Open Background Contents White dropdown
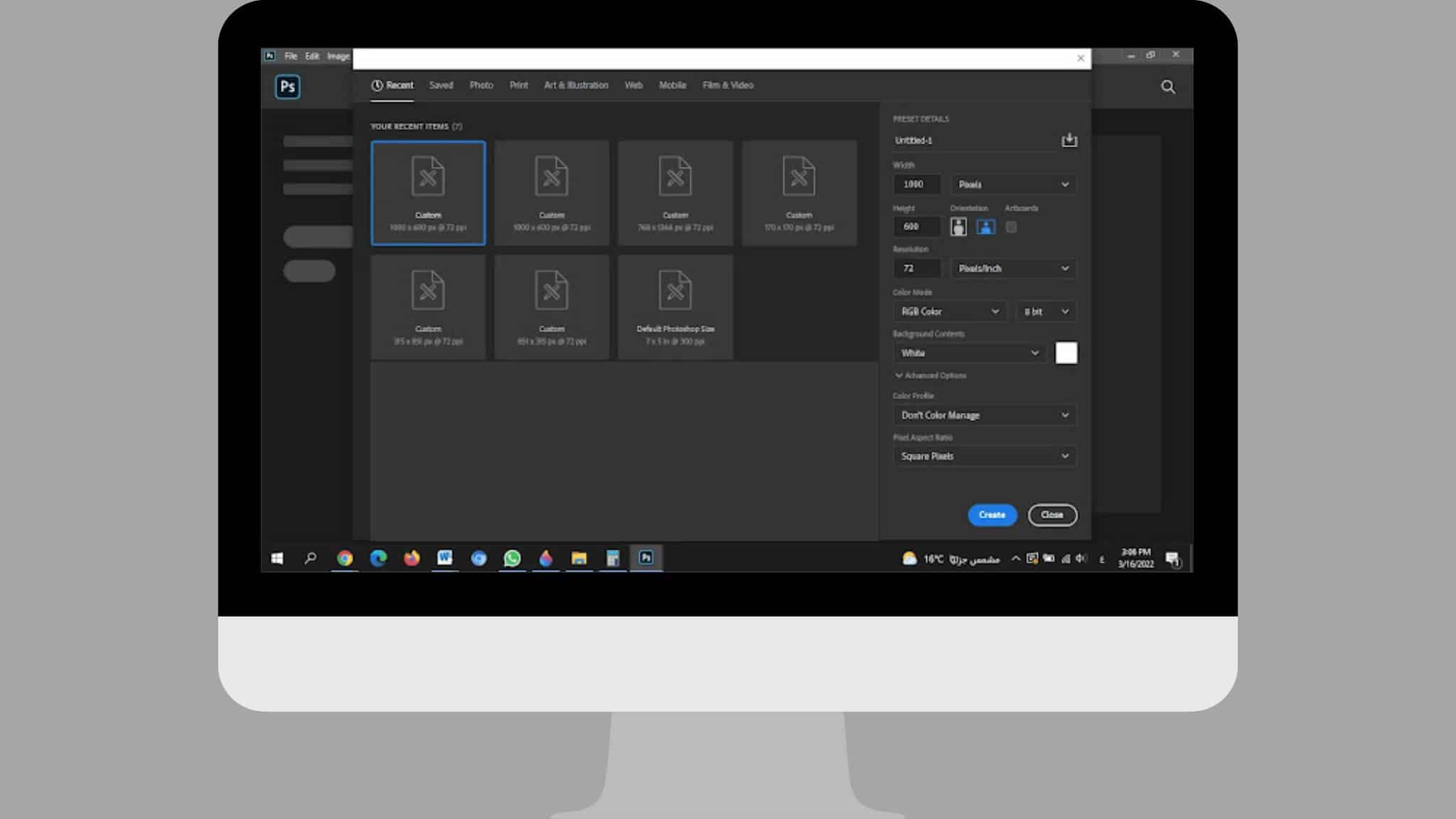Screen dimensions: 1456x819 [x=970, y=353]
